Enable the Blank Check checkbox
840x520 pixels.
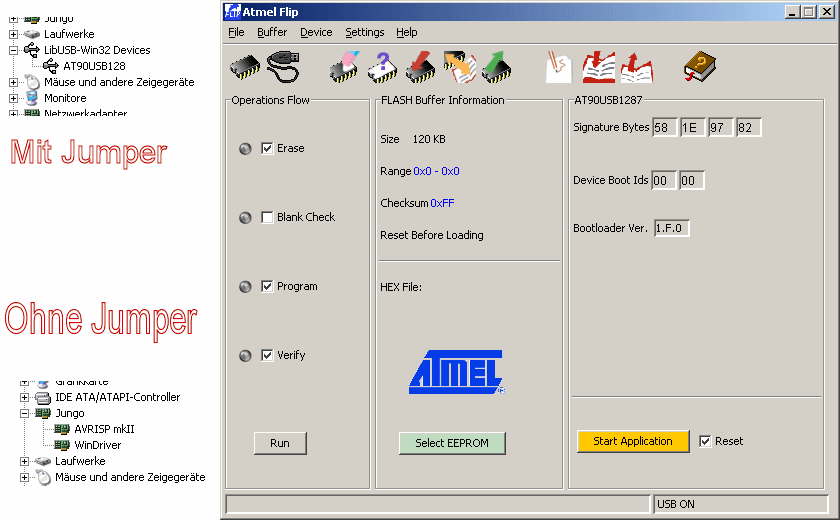(267, 217)
